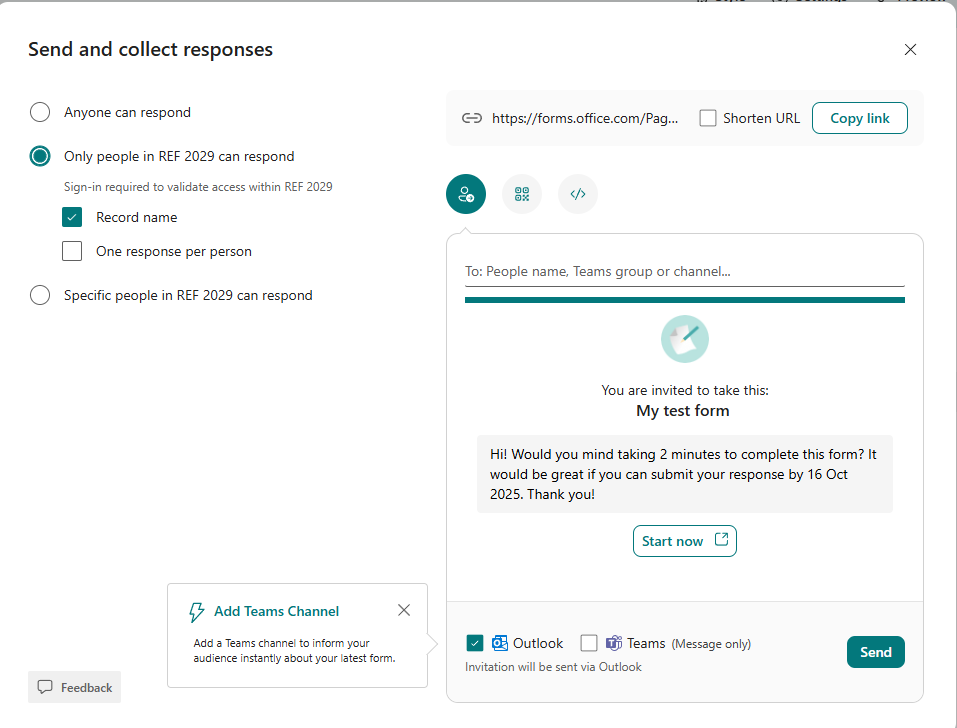
Task: Uncheck the Outlook invitation checkbox
Action: 475,643
